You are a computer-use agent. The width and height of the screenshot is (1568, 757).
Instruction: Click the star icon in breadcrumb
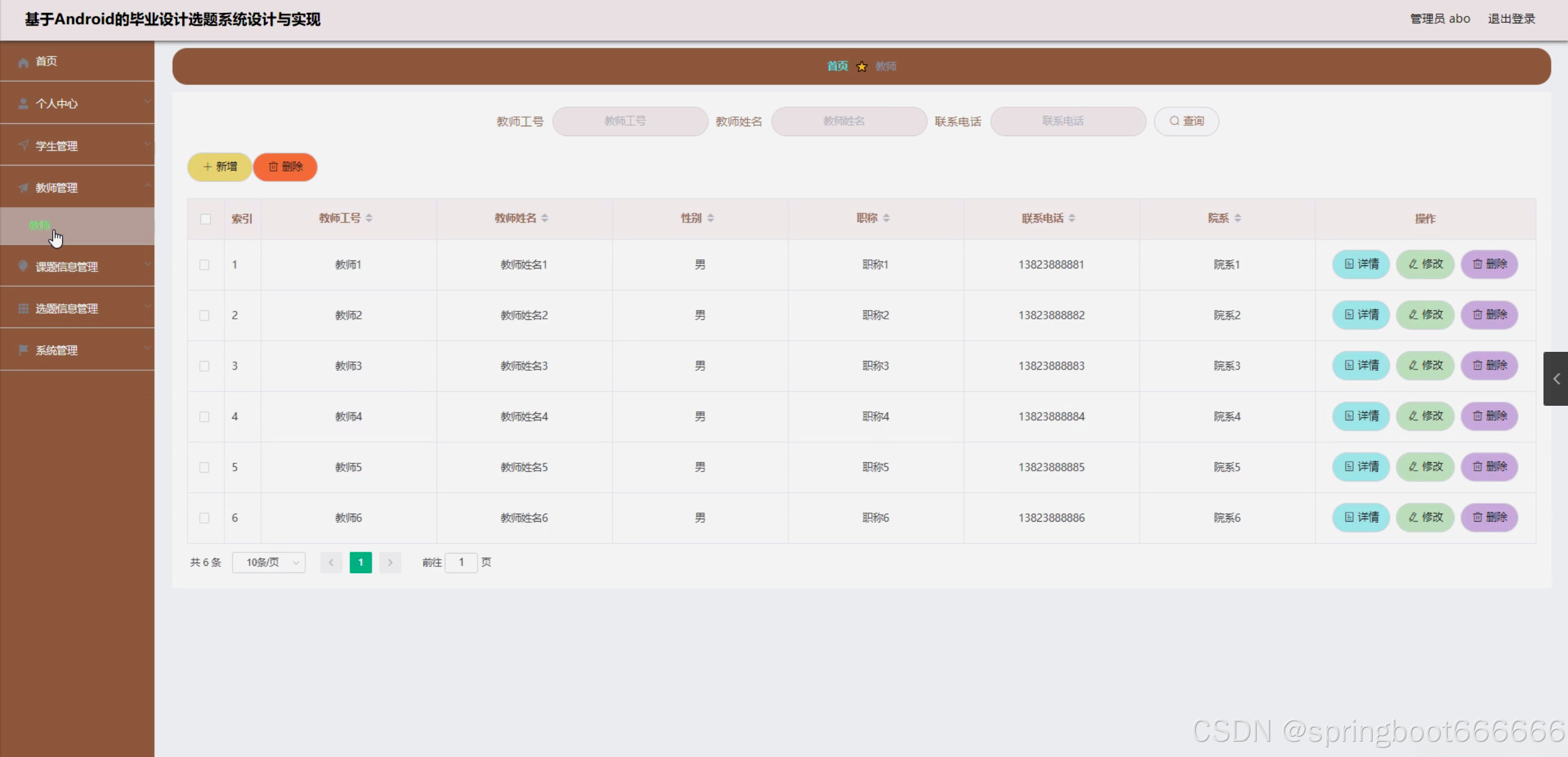tap(861, 66)
